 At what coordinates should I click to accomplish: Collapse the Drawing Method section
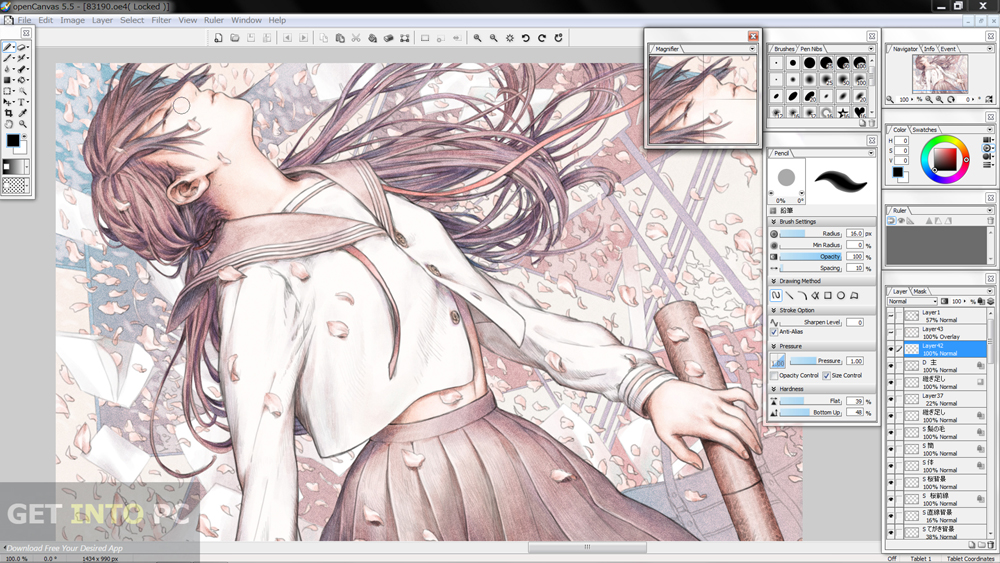point(774,281)
